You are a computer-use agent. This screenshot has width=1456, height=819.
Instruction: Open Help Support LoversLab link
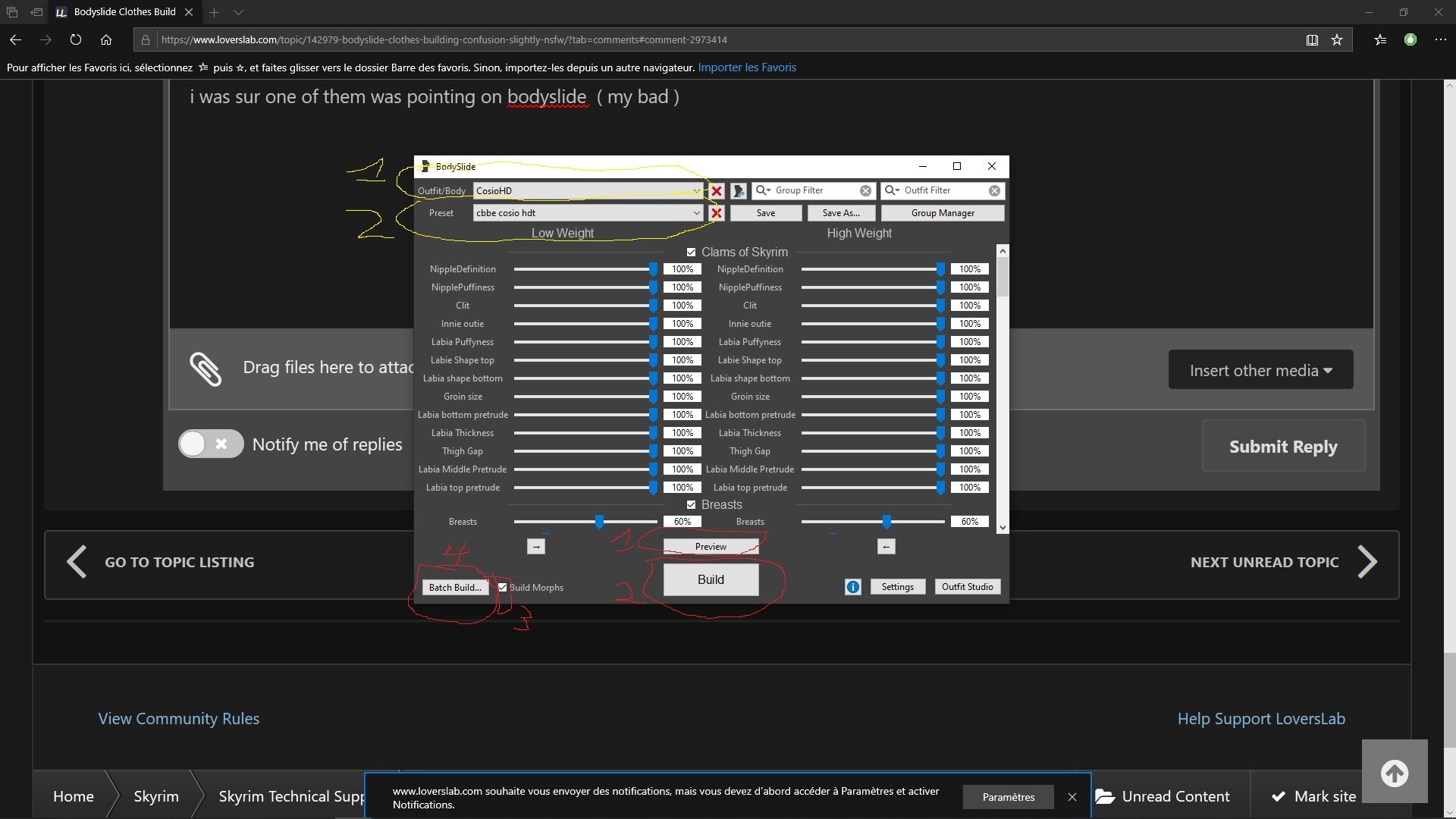[1261, 719]
